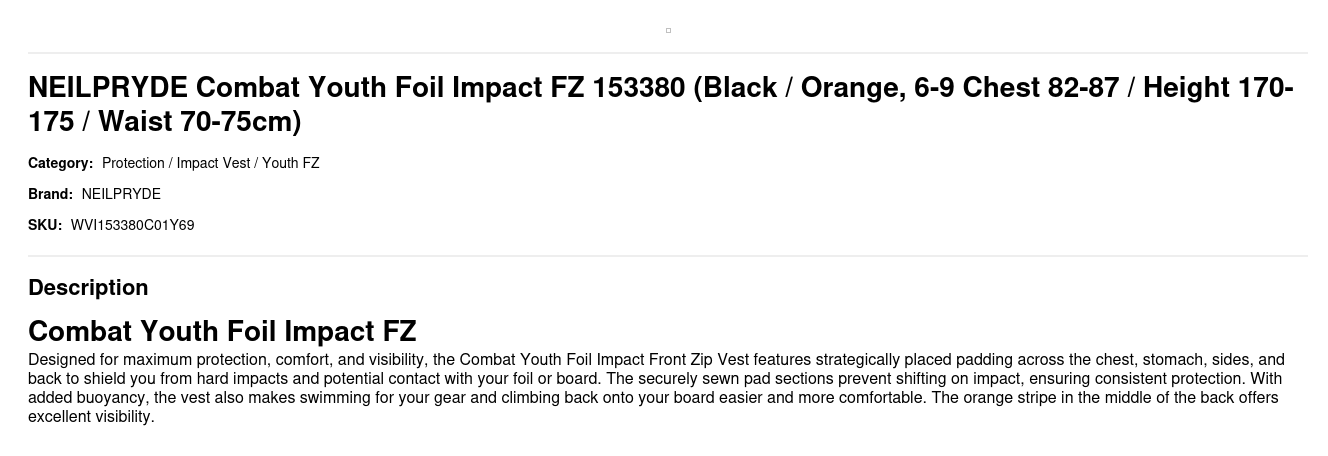Click the small image placeholder at top
The image size is (1328, 456).
(x=668, y=30)
